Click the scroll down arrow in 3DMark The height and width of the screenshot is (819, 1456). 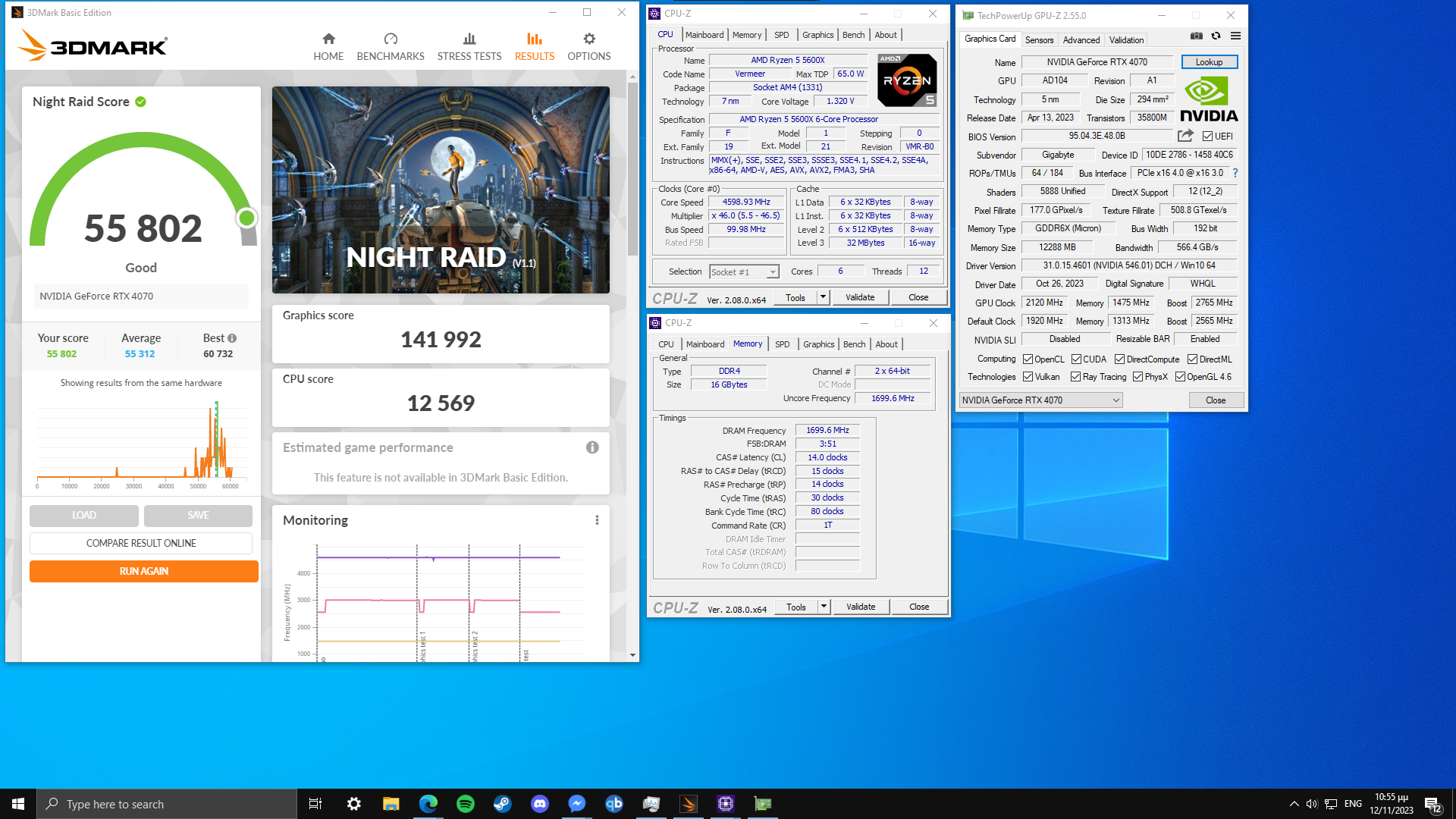pos(632,655)
